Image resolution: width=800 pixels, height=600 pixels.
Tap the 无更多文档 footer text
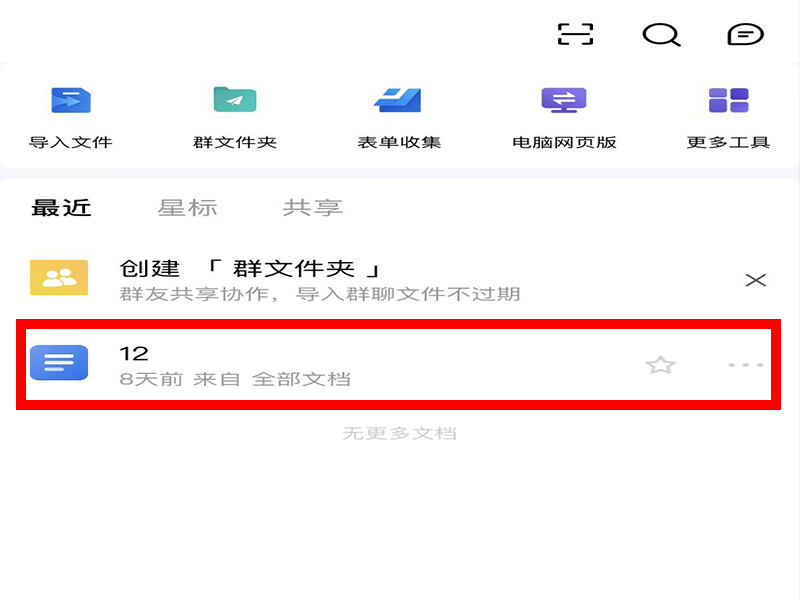(x=399, y=433)
